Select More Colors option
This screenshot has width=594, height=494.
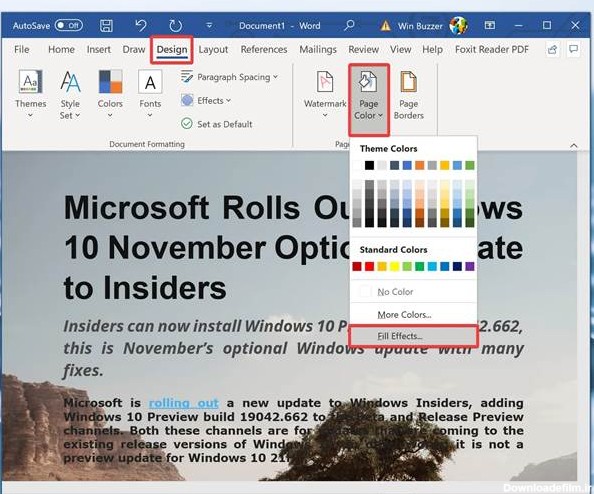click(413, 314)
